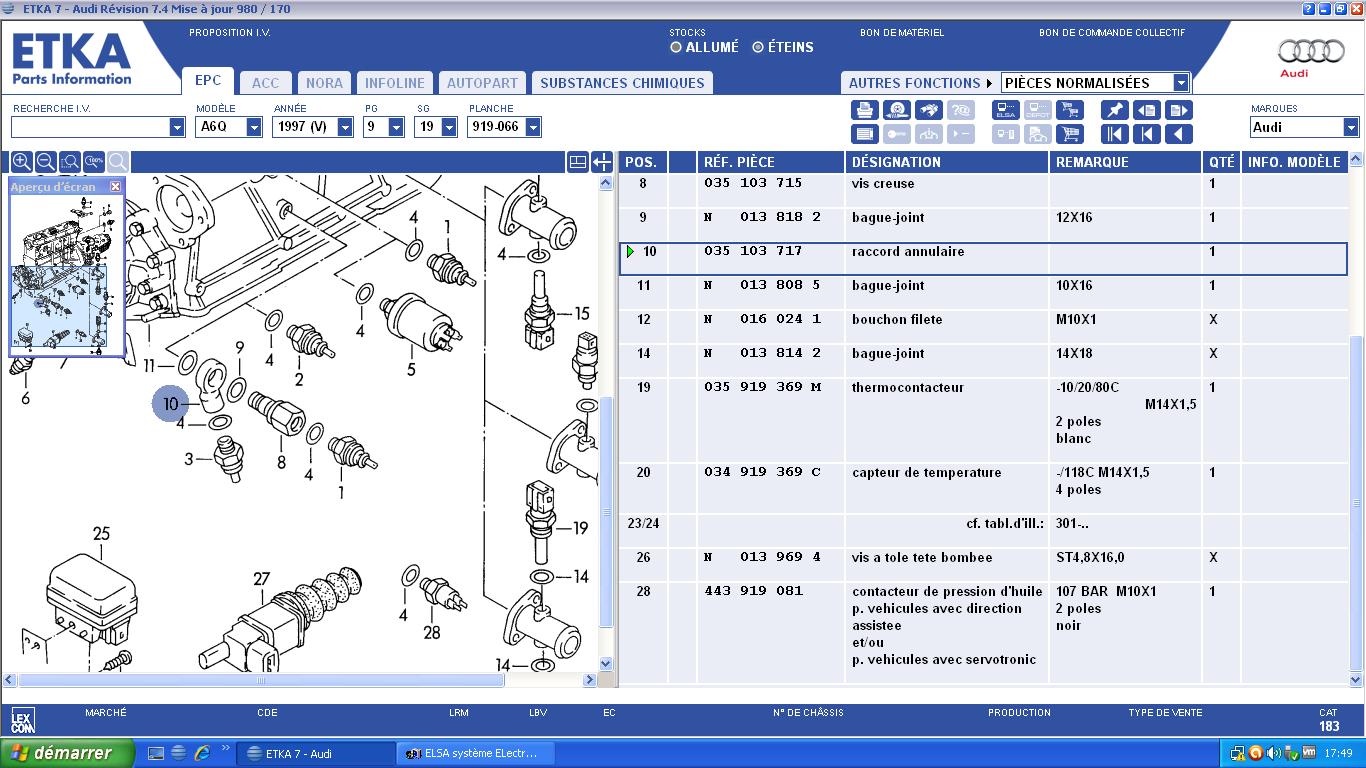Reset illustration zoom to 100%

click(94, 162)
